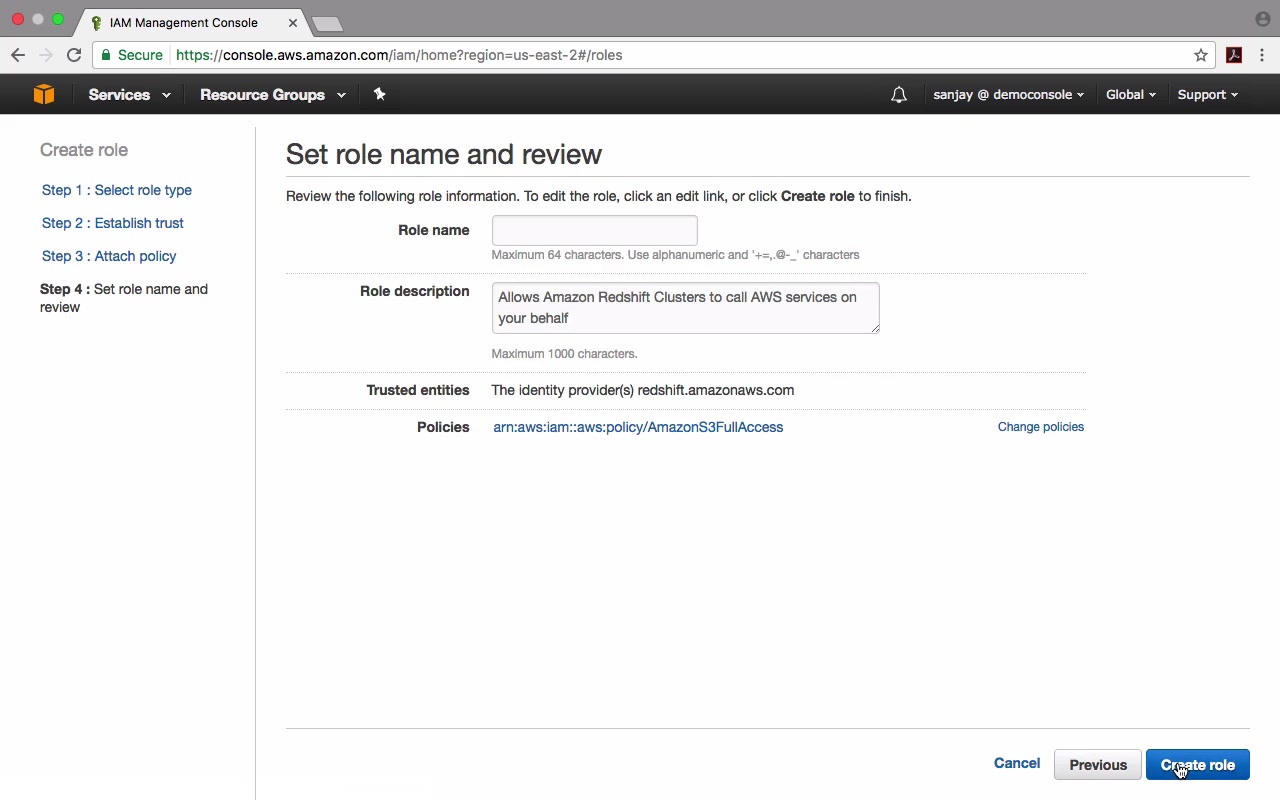Go to Step 1 : Select role type

pyautogui.click(x=117, y=190)
